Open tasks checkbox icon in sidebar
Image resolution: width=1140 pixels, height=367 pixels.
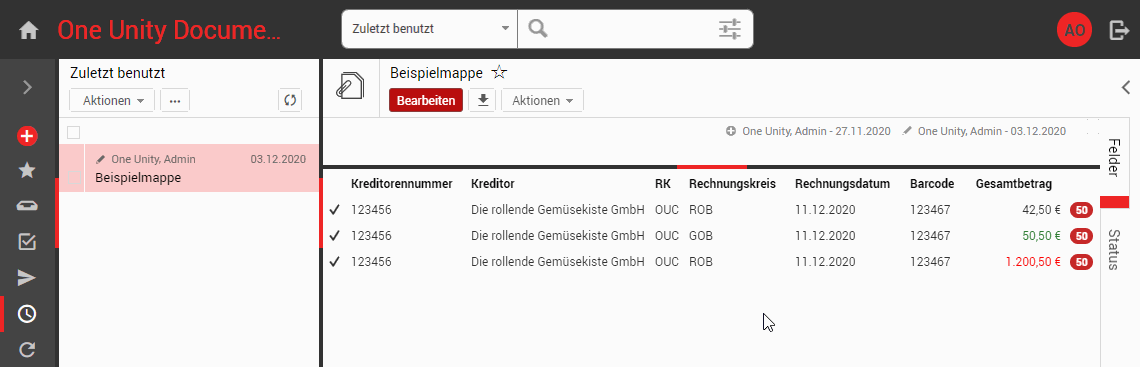click(27, 242)
